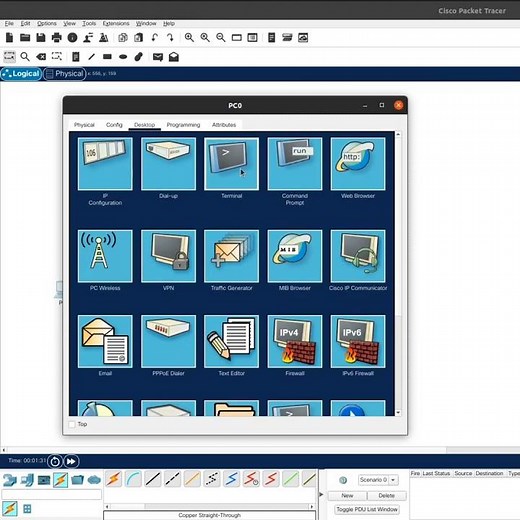Open the Edit menu
Viewport: 520px width, 520px height.
[25, 23]
